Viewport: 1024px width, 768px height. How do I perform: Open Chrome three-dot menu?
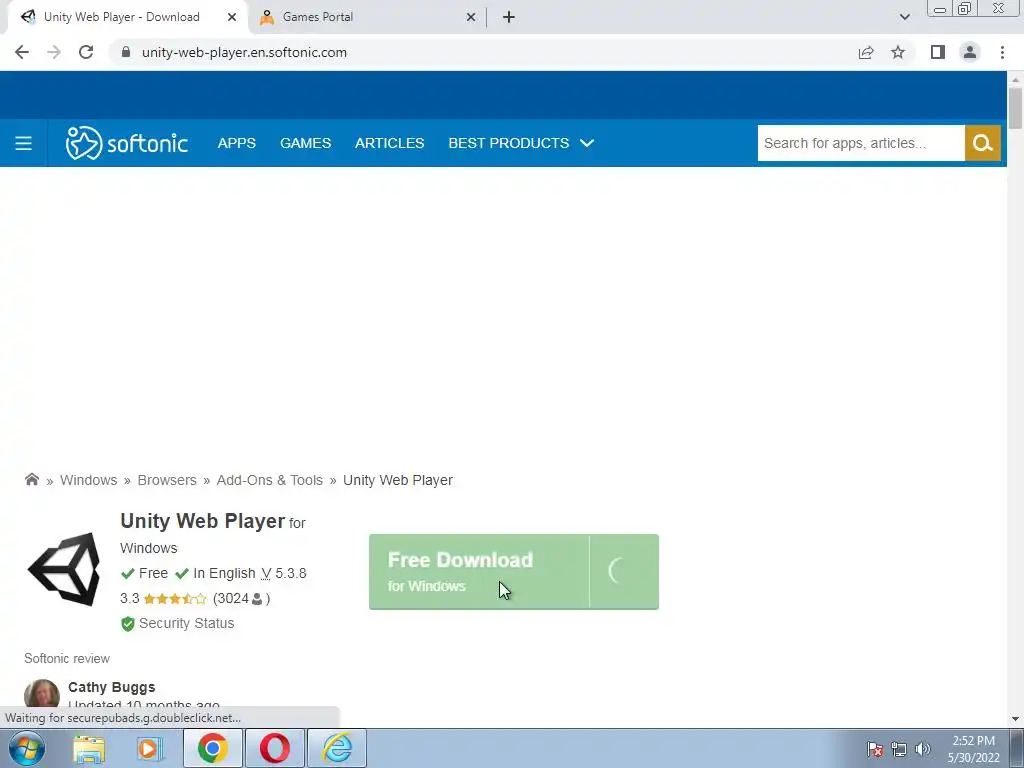1002,52
